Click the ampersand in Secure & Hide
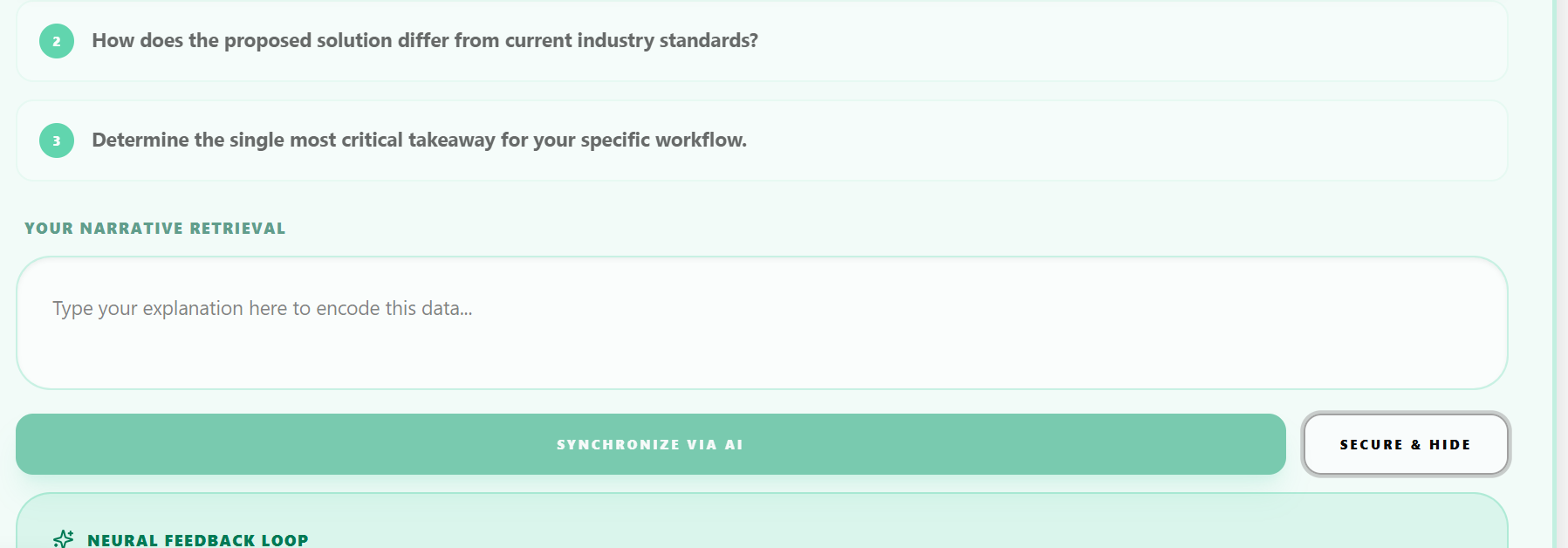The width and height of the screenshot is (1568, 548). click(1416, 444)
